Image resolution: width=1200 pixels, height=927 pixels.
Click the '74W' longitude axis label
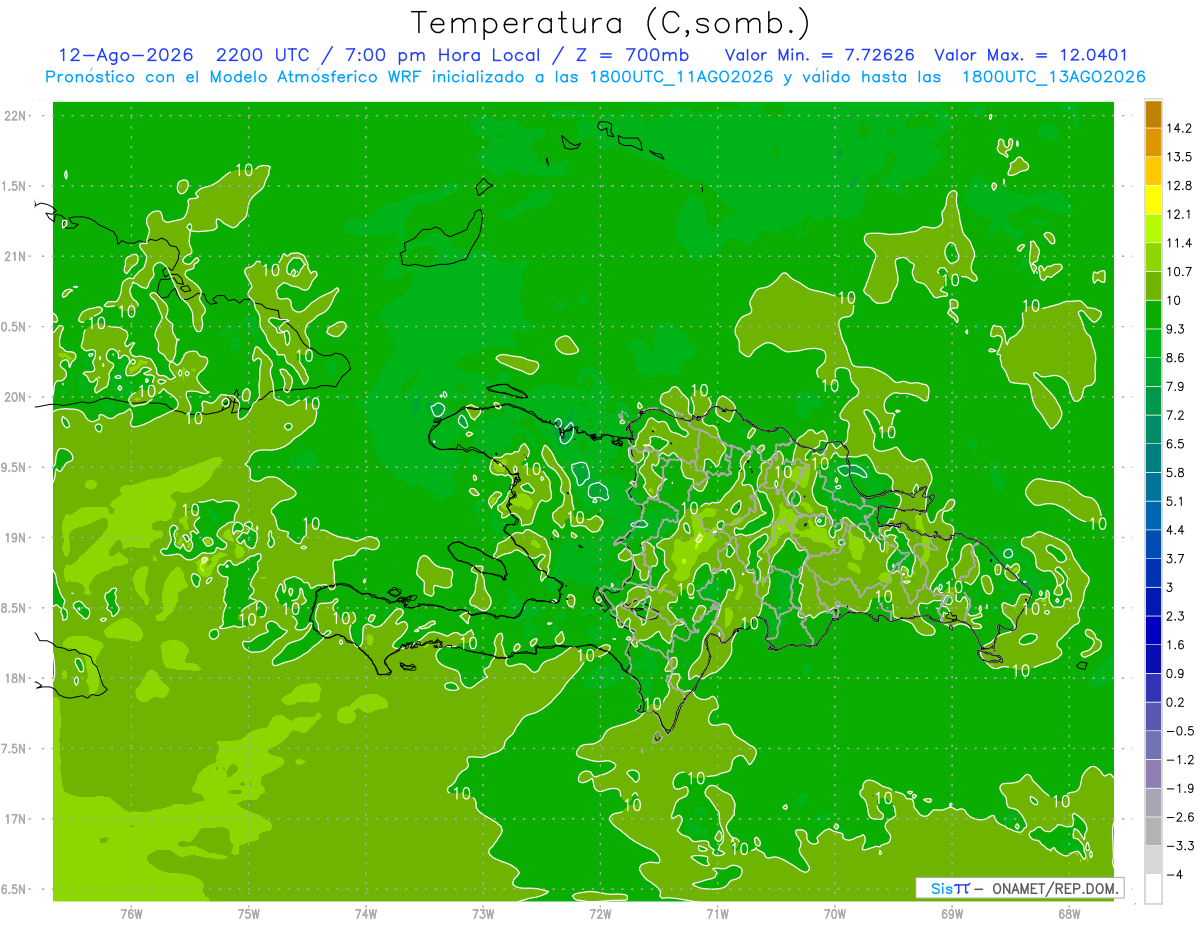[366, 914]
